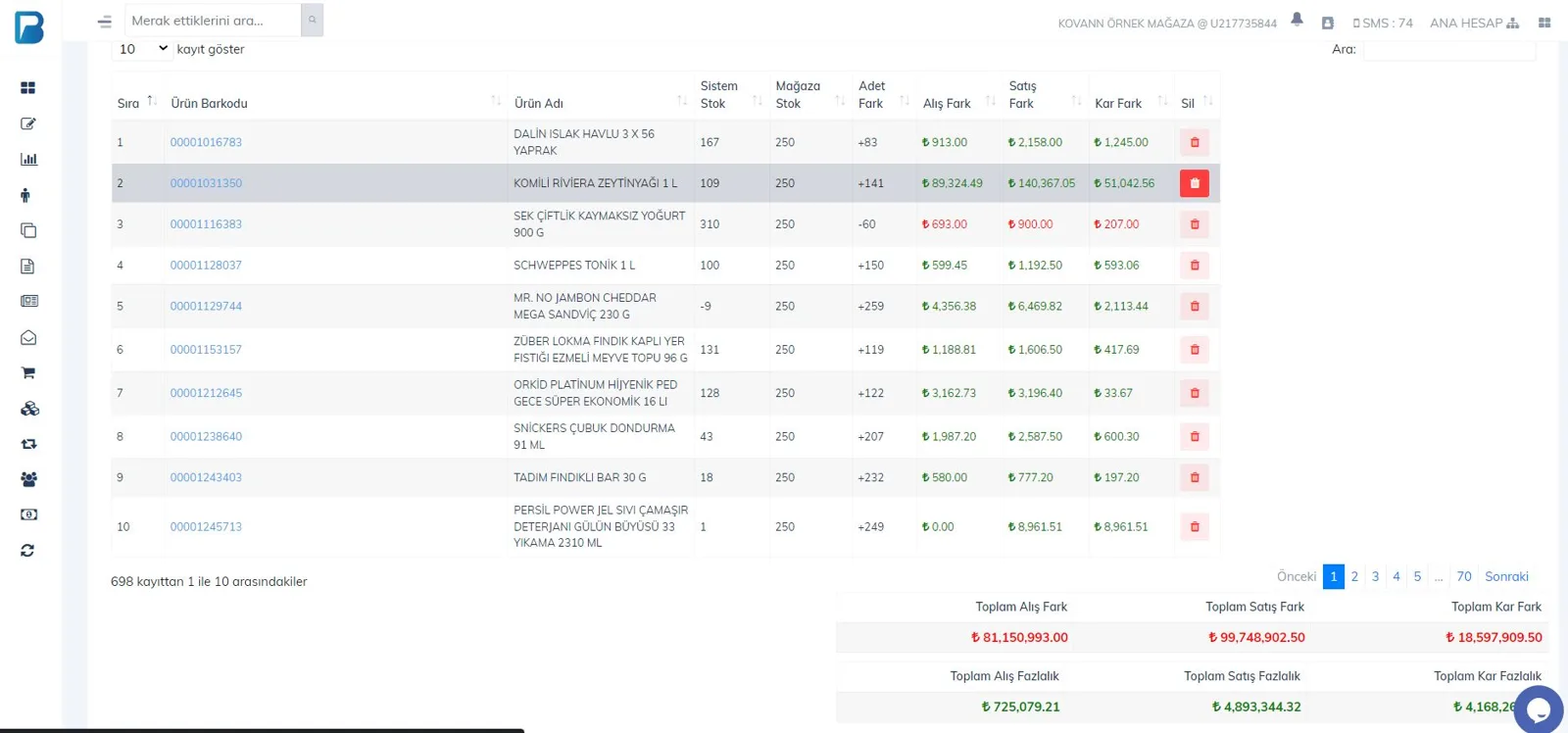1568x733 pixels.
Task: Go to page 2 of results
Action: tap(1354, 576)
